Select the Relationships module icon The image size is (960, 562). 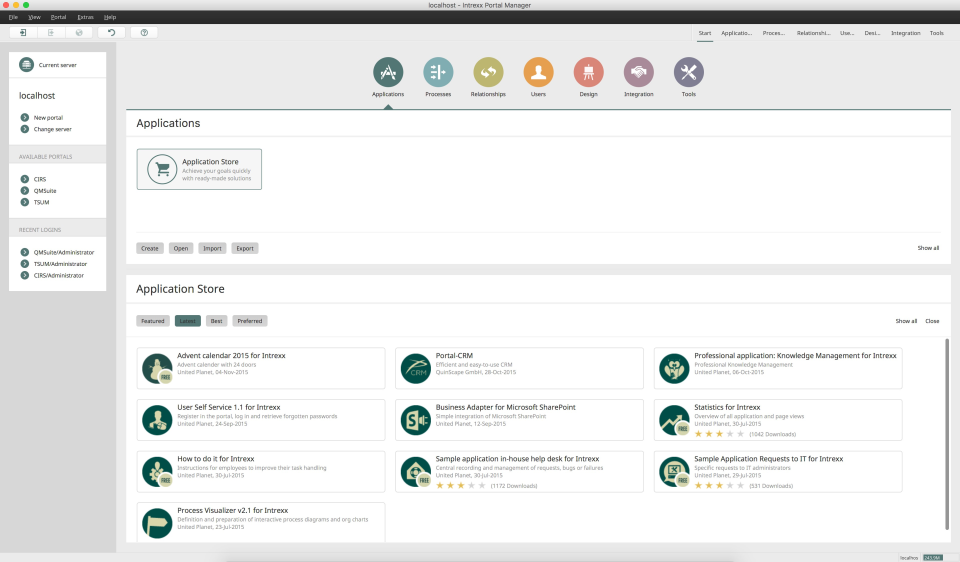[x=488, y=72]
